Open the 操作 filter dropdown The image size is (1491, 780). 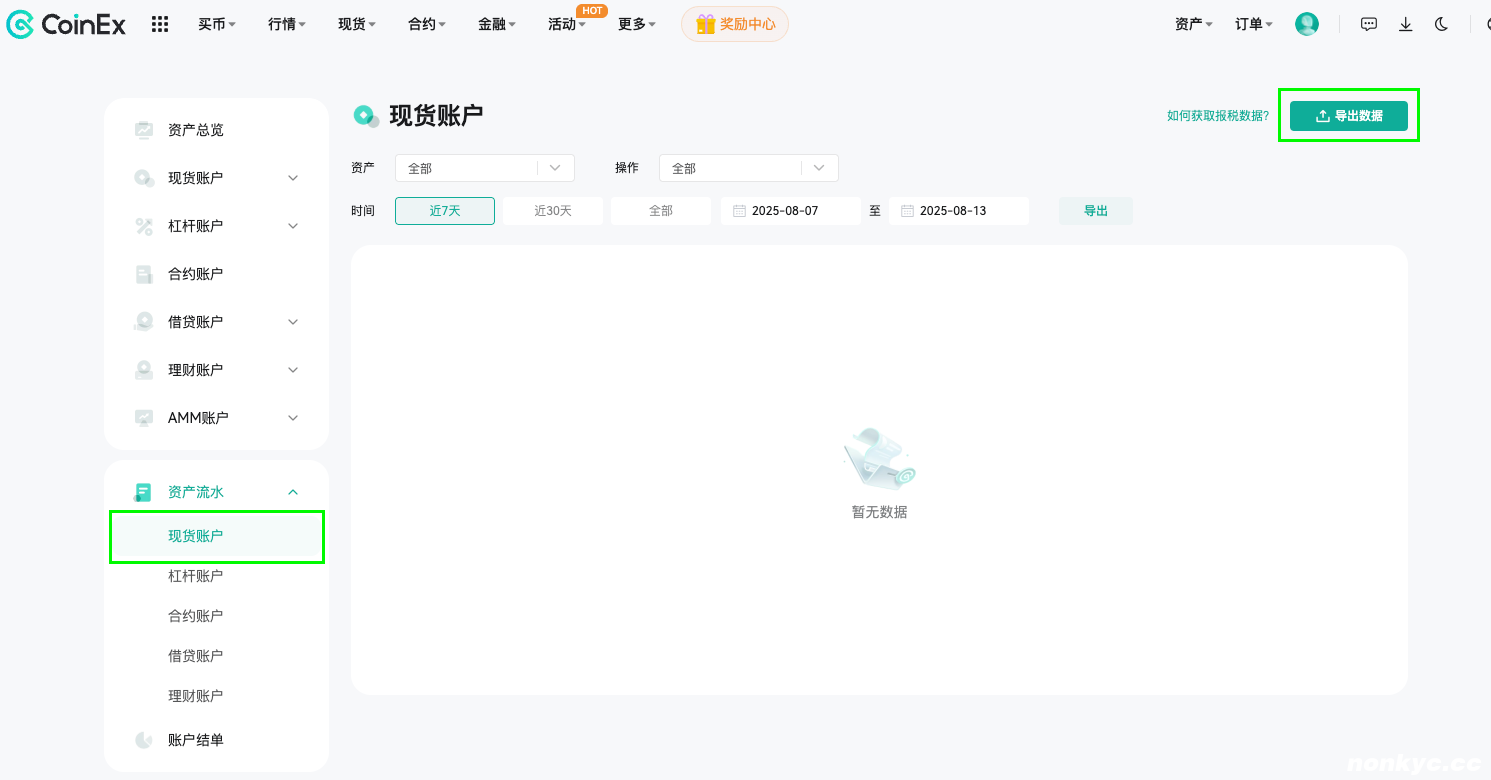pyautogui.click(x=749, y=168)
